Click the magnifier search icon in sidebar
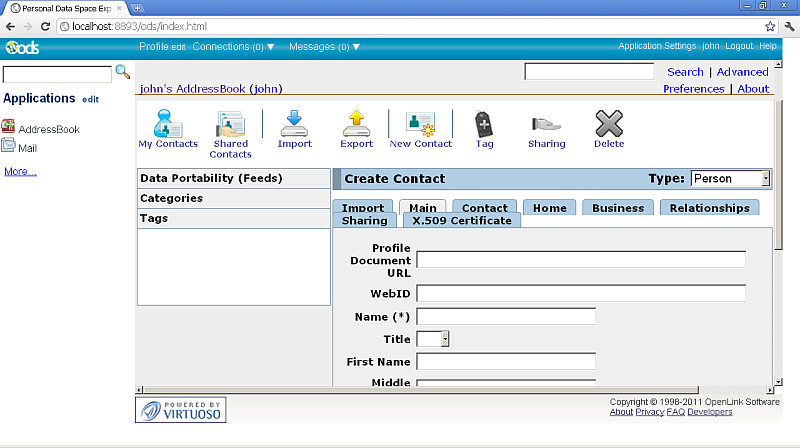This screenshot has width=800, height=448. [123, 72]
